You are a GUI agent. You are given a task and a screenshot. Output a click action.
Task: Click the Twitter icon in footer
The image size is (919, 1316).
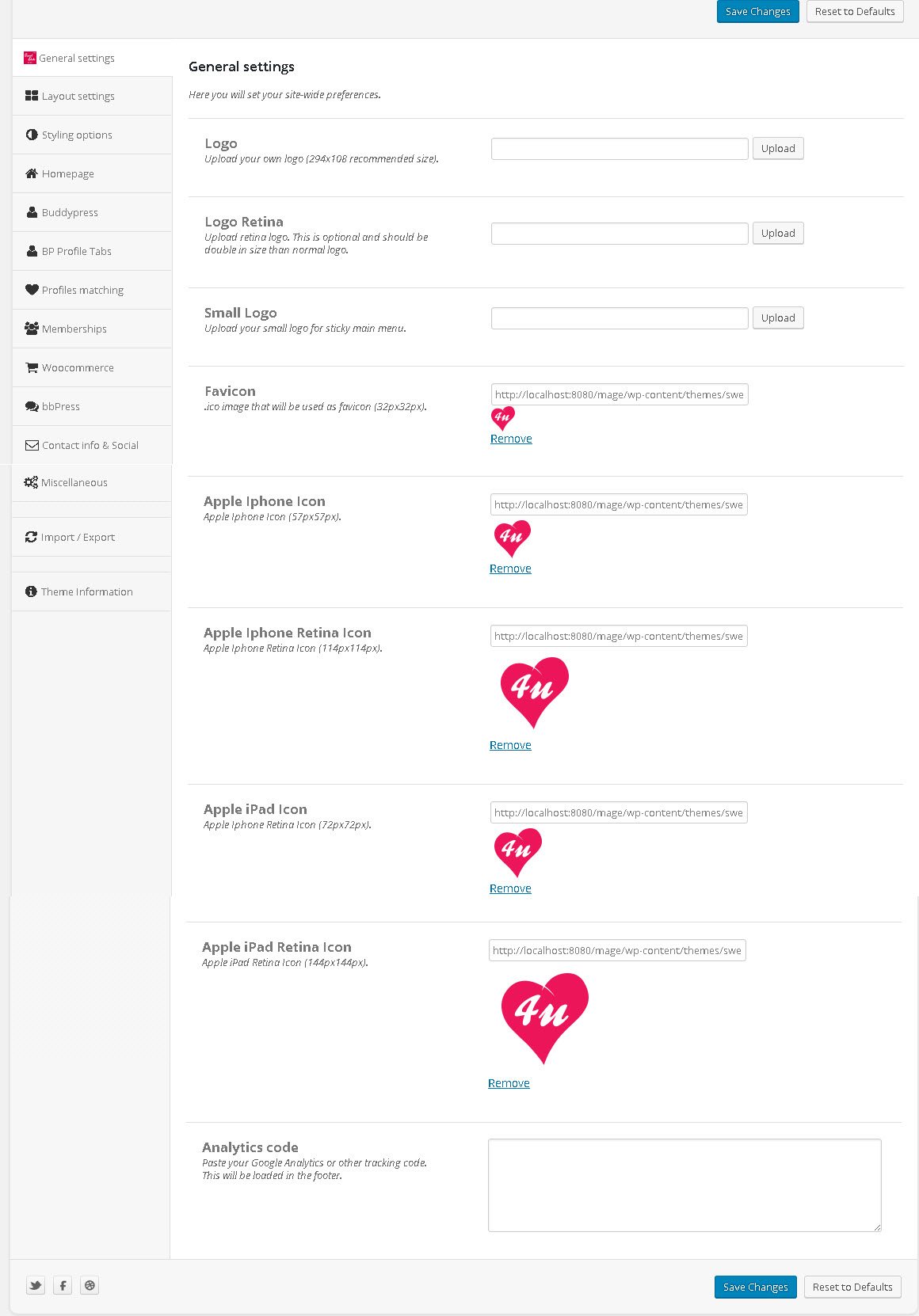tap(36, 1285)
